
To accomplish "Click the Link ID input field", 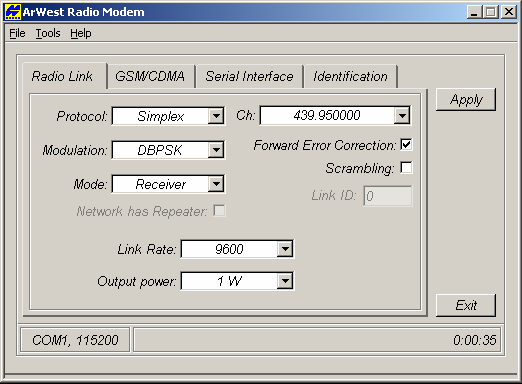I will coord(388,196).
